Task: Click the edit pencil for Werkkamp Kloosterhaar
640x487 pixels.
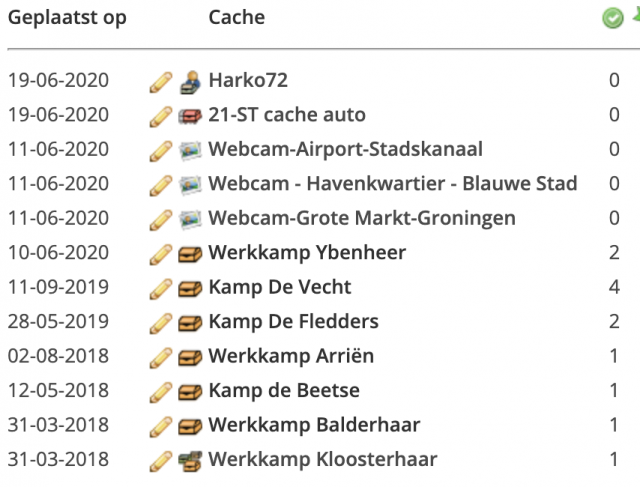Action: tap(160, 461)
